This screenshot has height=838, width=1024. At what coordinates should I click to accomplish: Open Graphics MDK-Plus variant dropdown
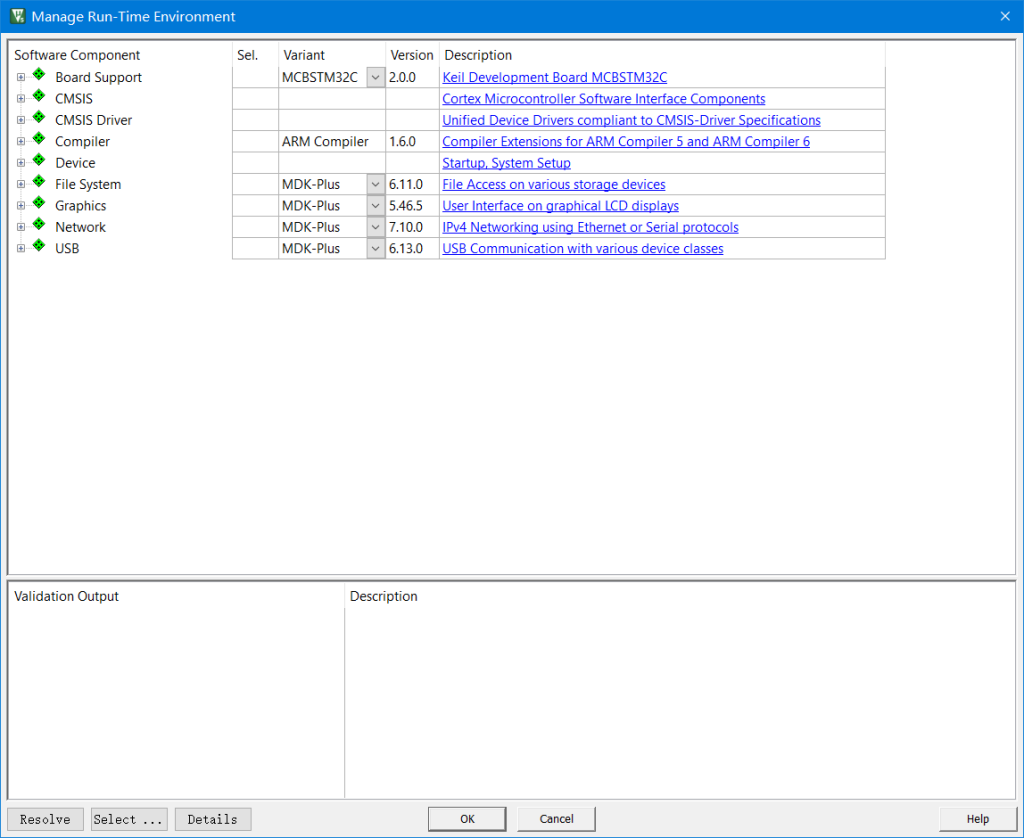click(376, 206)
